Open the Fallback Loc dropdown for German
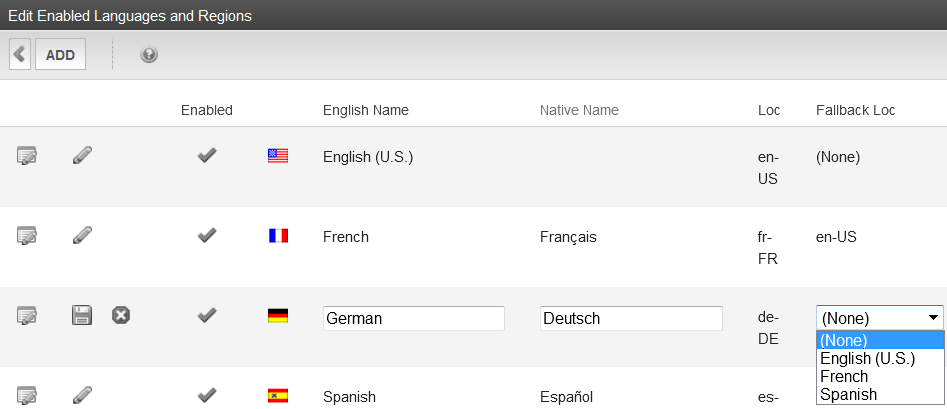 click(880, 318)
